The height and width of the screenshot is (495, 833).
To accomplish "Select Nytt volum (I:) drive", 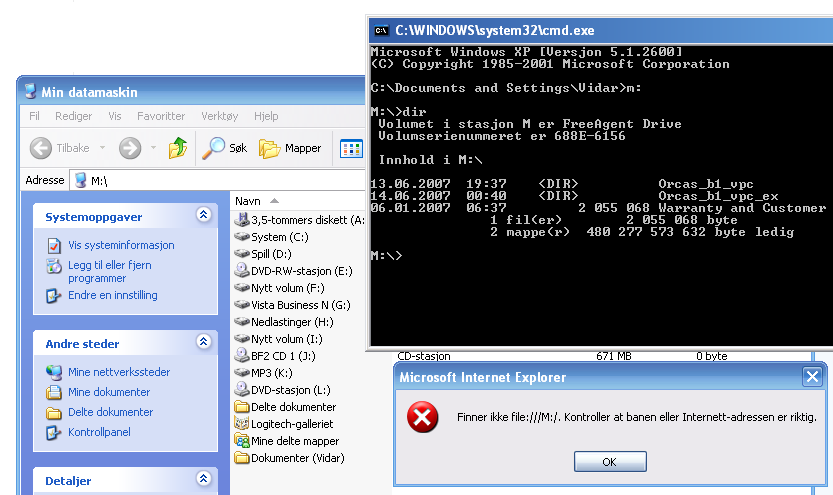I will pyautogui.click(x=278, y=339).
